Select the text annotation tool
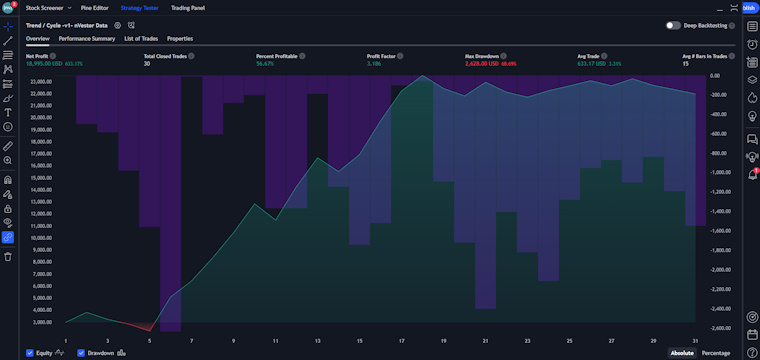760x360 pixels. [8, 112]
